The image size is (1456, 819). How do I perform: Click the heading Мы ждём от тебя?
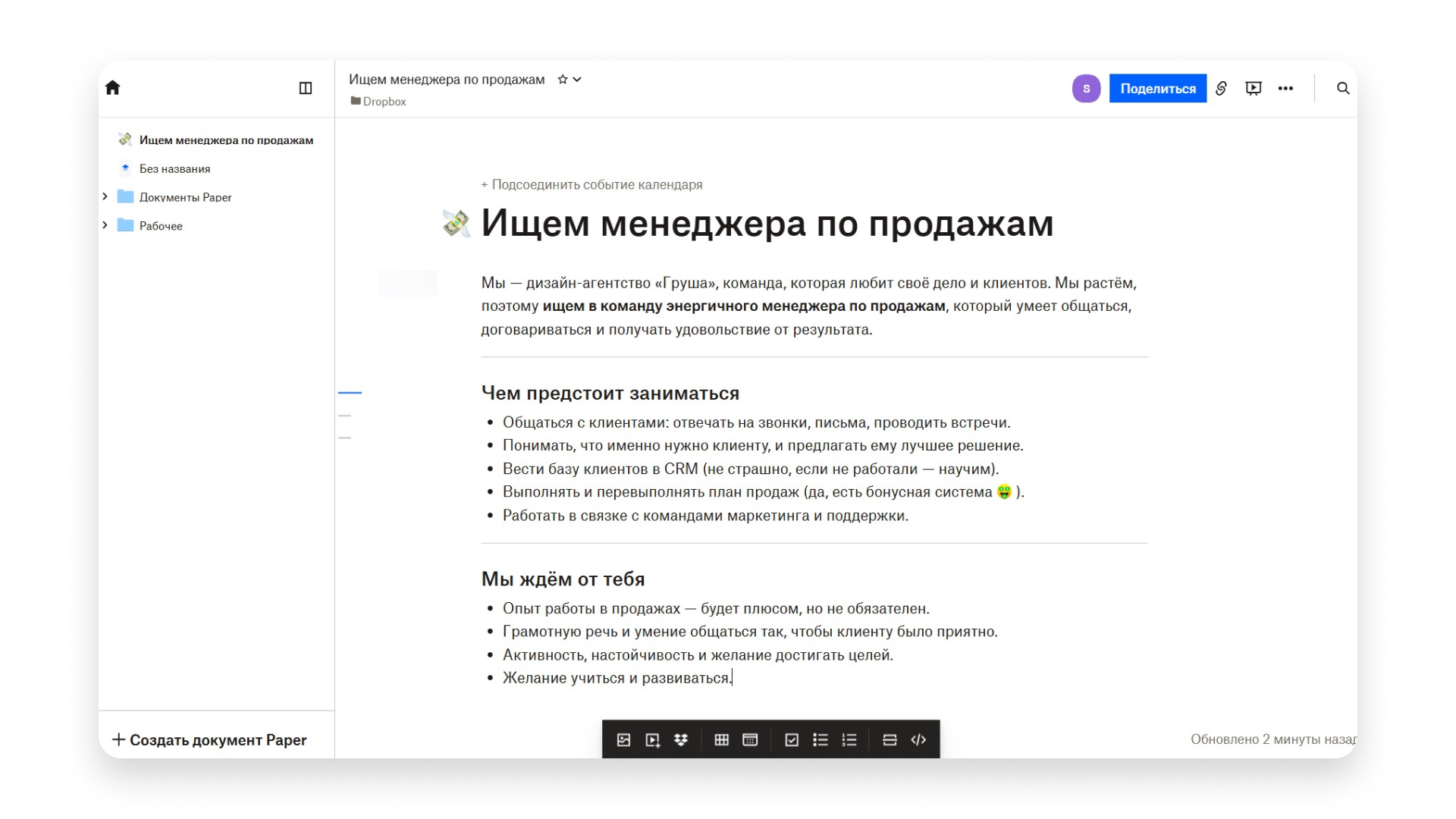tap(563, 579)
